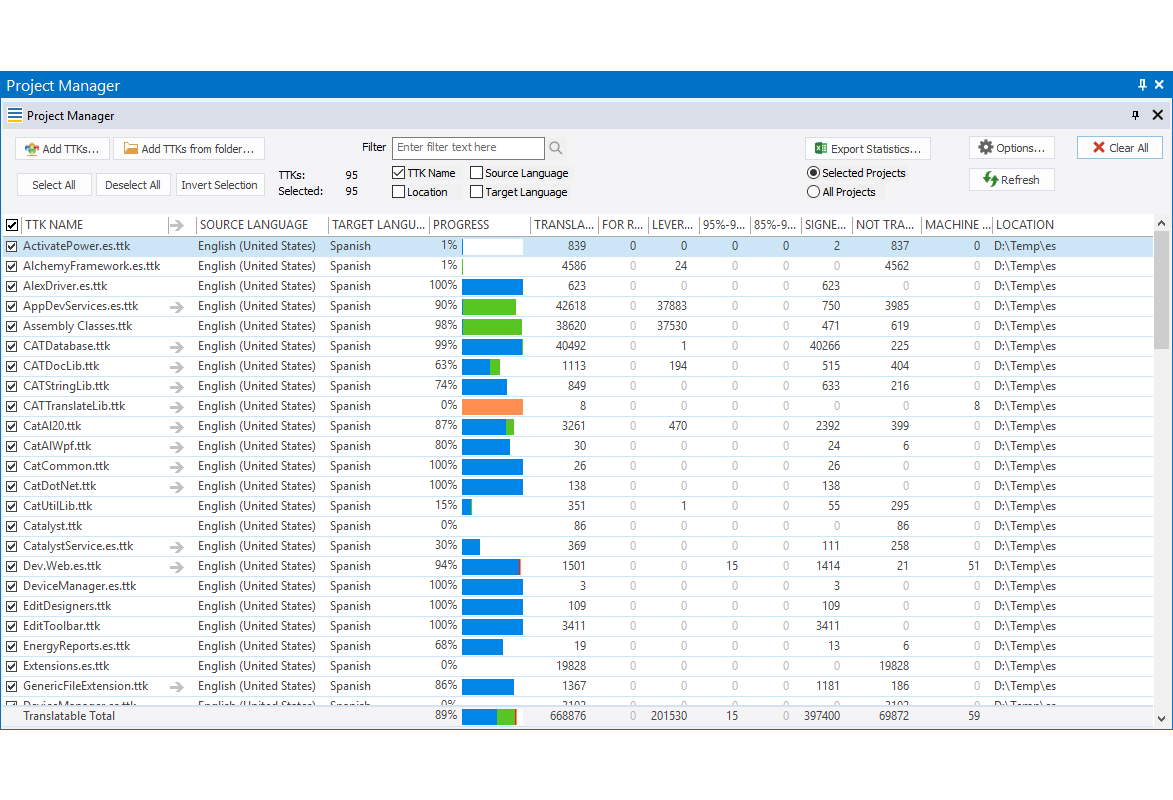Click the Add TTKs icon button
Image resolution: width=1173 pixels, height=800 pixels.
[x=32, y=149]
